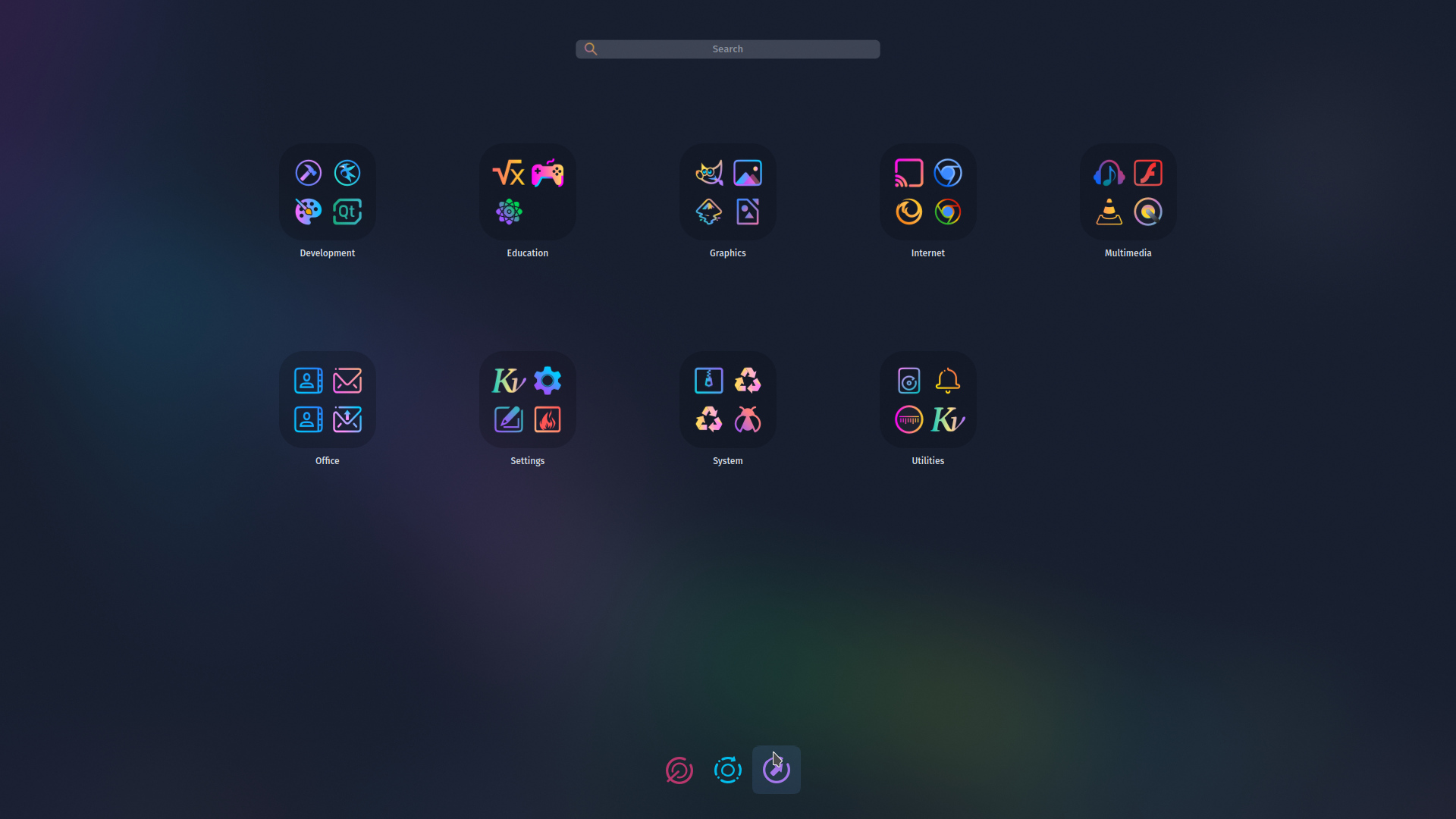Open the paint palette icon in Development
Viewport: 1456px width, 819px height.
pyautogui.click(x=308, y=212)
